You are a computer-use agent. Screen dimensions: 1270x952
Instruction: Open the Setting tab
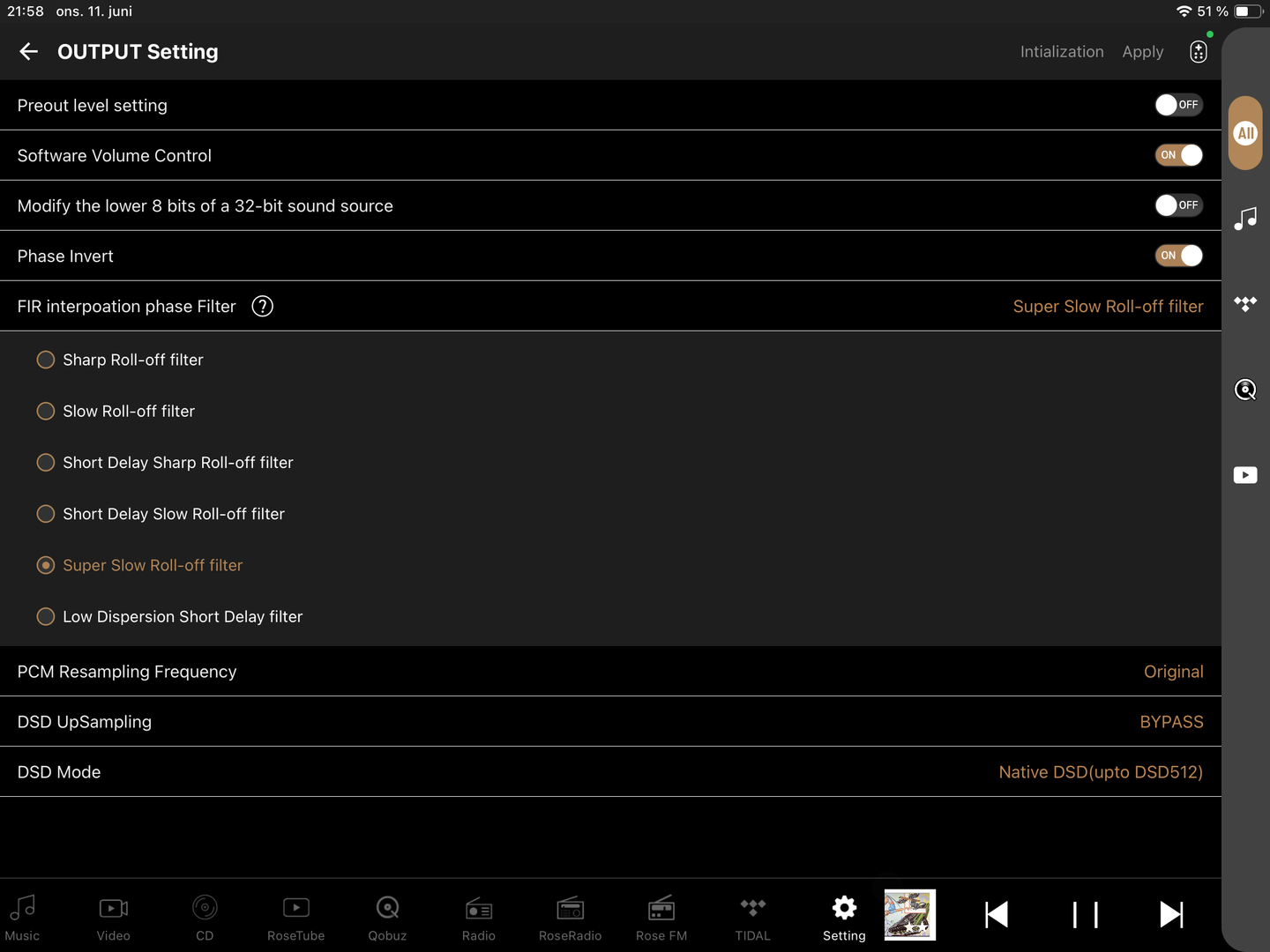844,918
